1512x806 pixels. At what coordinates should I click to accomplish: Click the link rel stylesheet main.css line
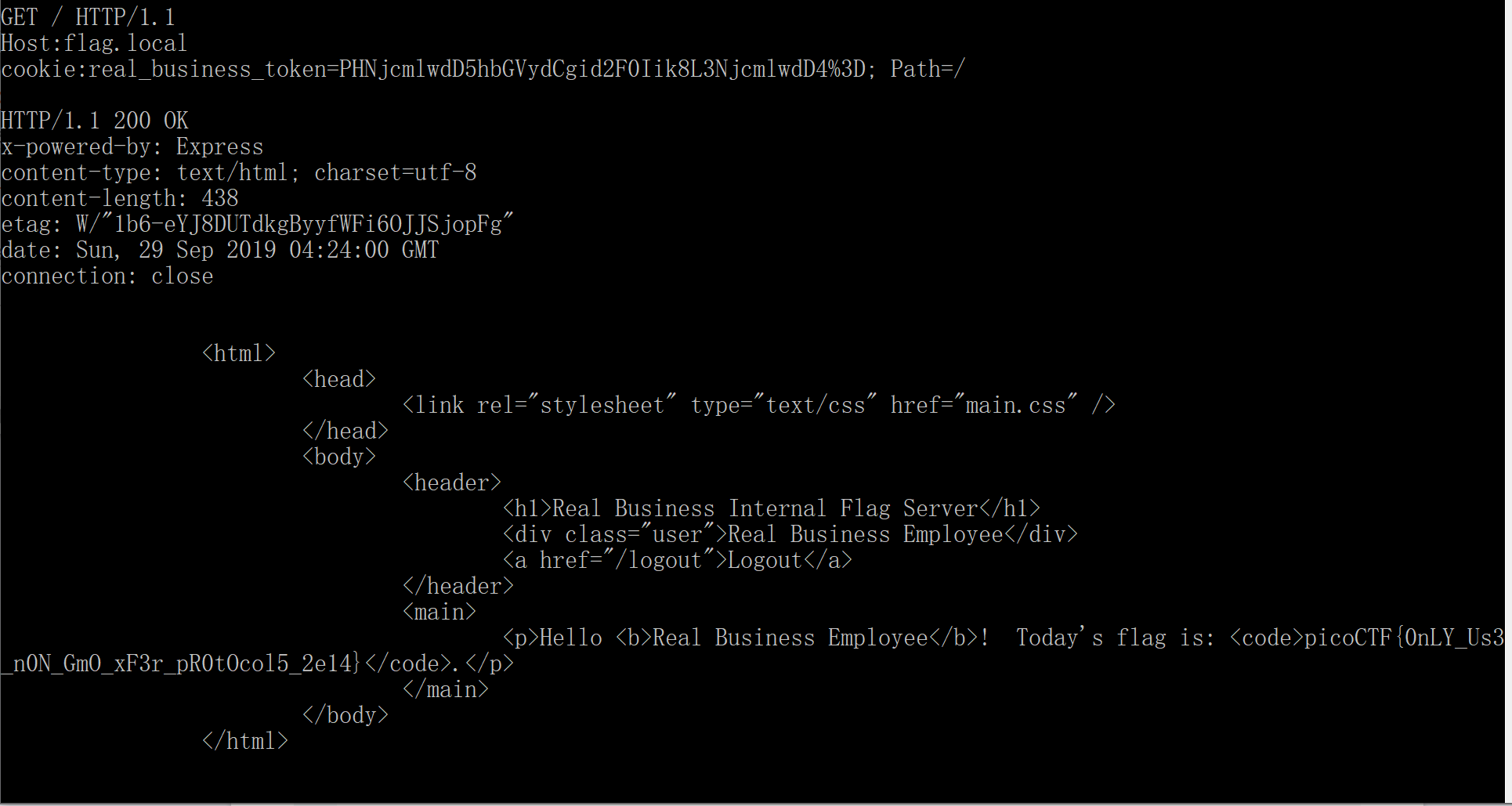759,405
